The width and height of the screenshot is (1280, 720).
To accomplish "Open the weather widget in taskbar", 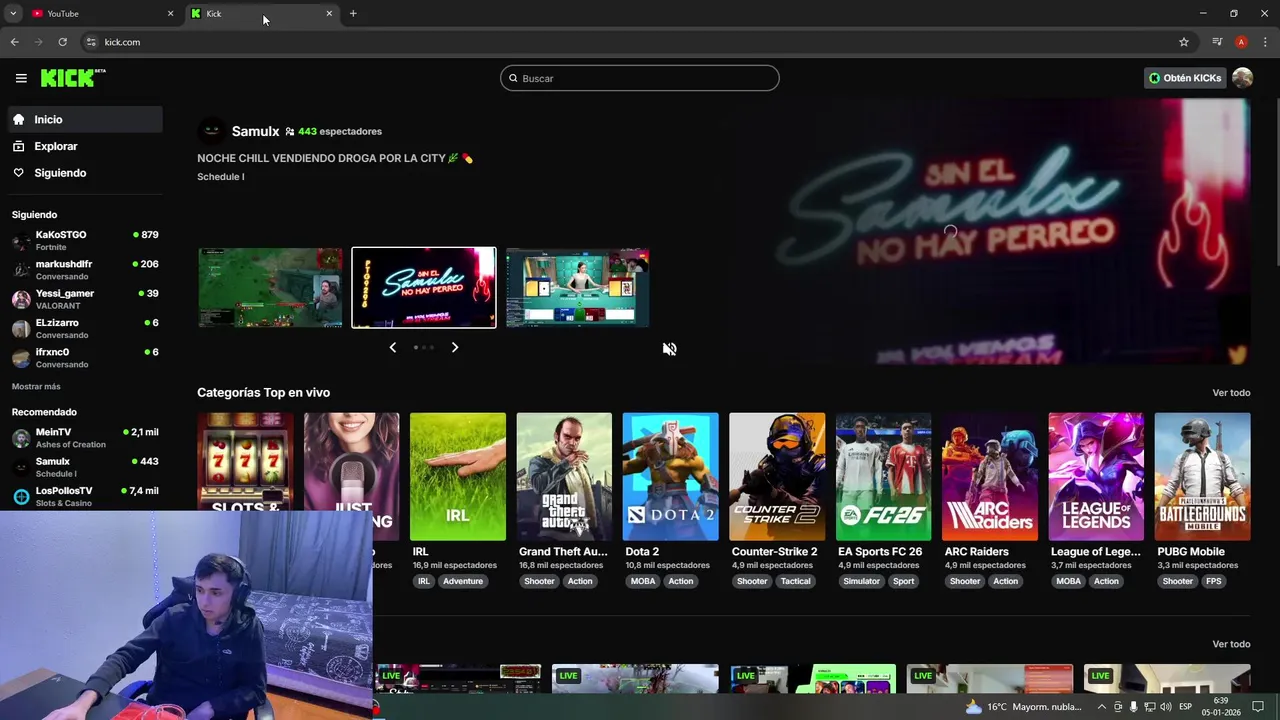I will (1024, 706).
